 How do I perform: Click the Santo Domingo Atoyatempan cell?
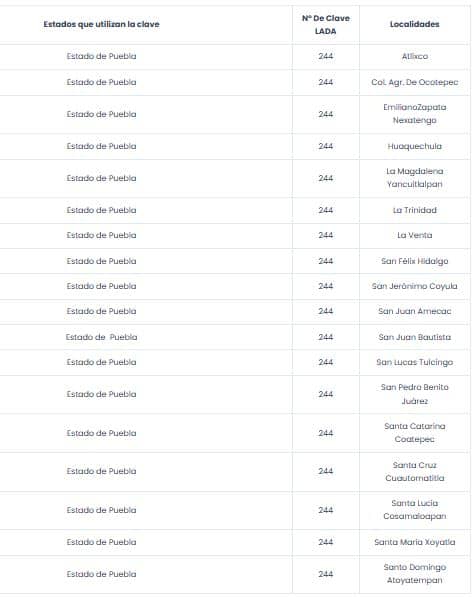(x=415, y=574)
